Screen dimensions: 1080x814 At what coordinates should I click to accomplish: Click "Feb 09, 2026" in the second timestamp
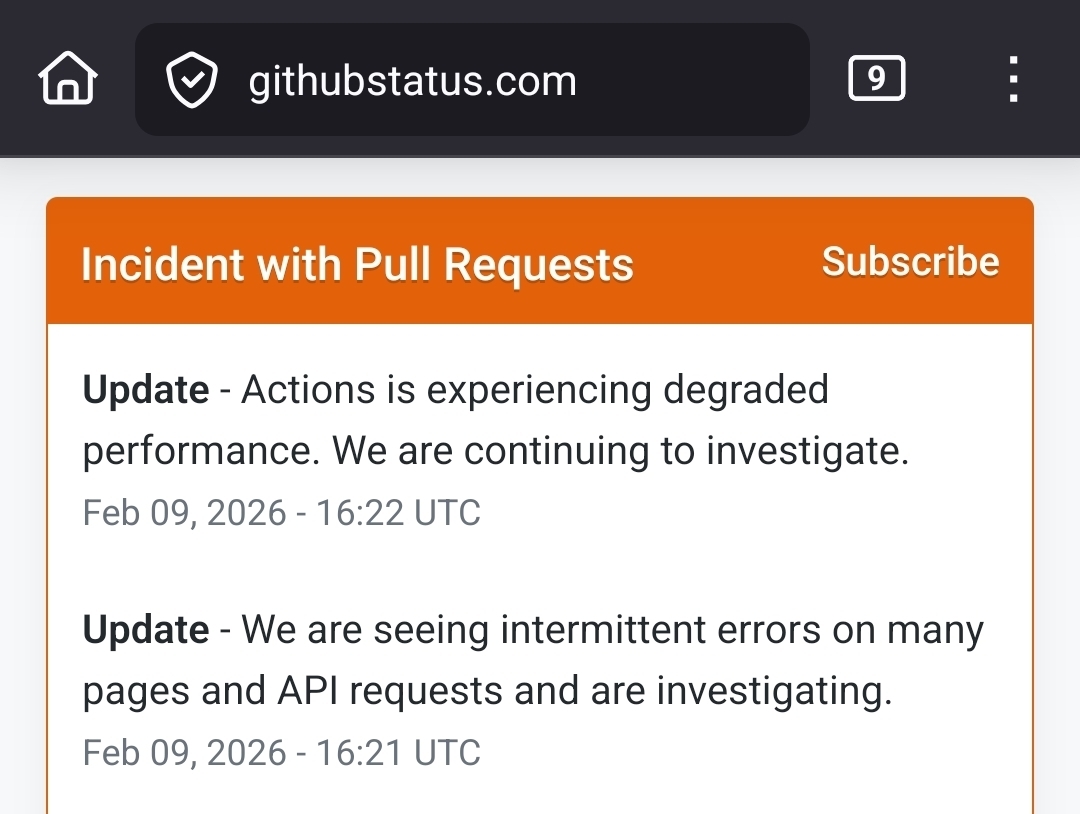click(186, 753)
